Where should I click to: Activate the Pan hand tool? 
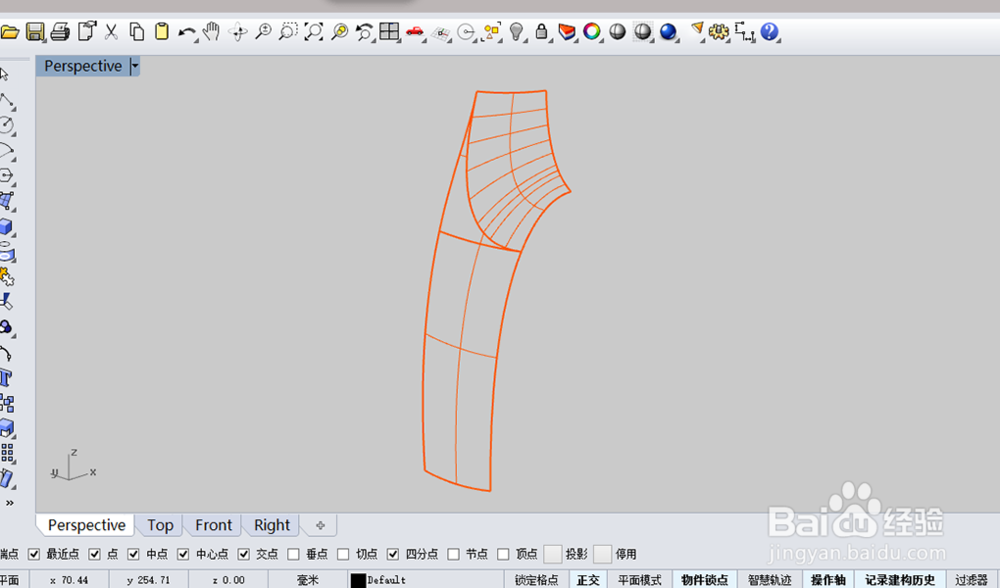tap(211, 31)
